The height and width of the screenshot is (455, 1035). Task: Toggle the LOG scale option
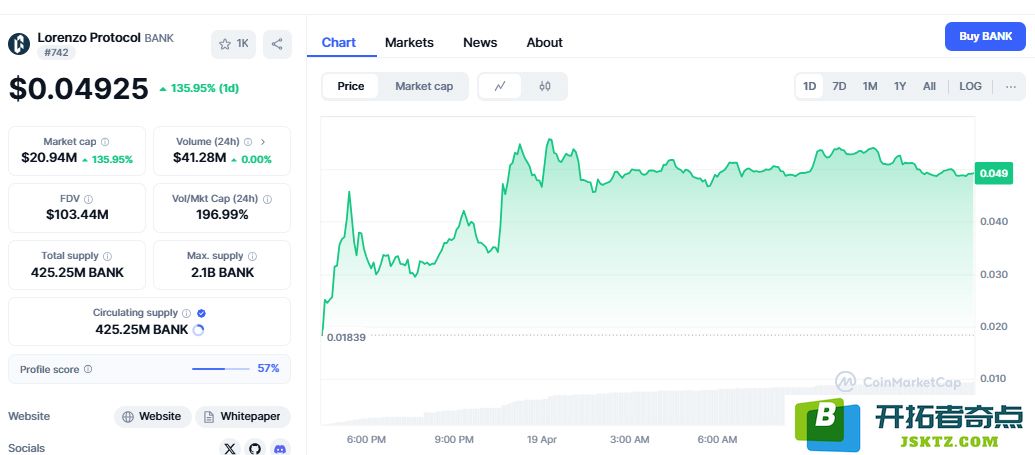click(970, 87)
